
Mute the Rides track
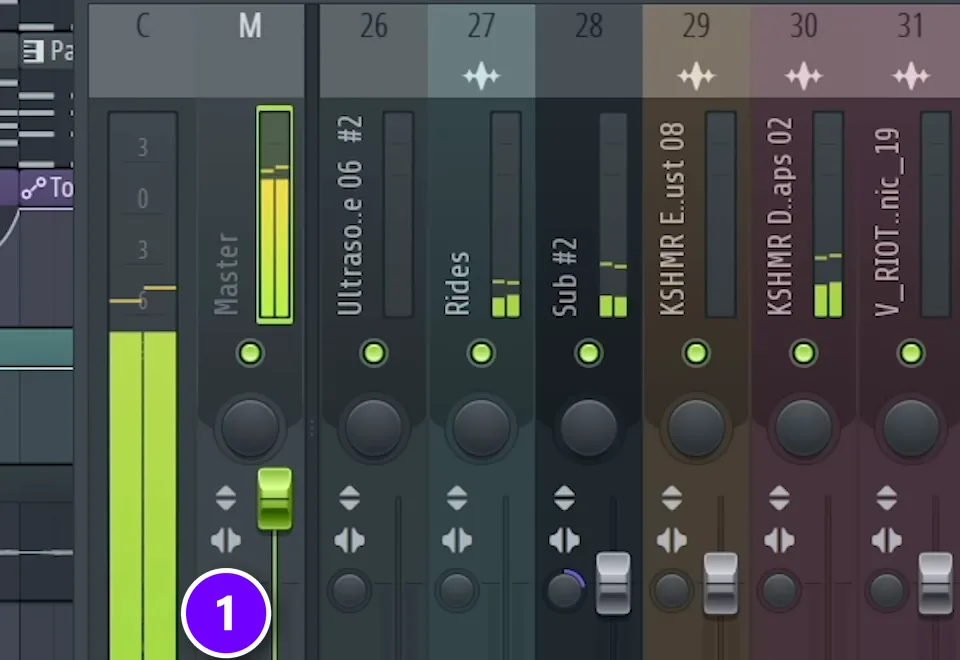tap(481, 353)
